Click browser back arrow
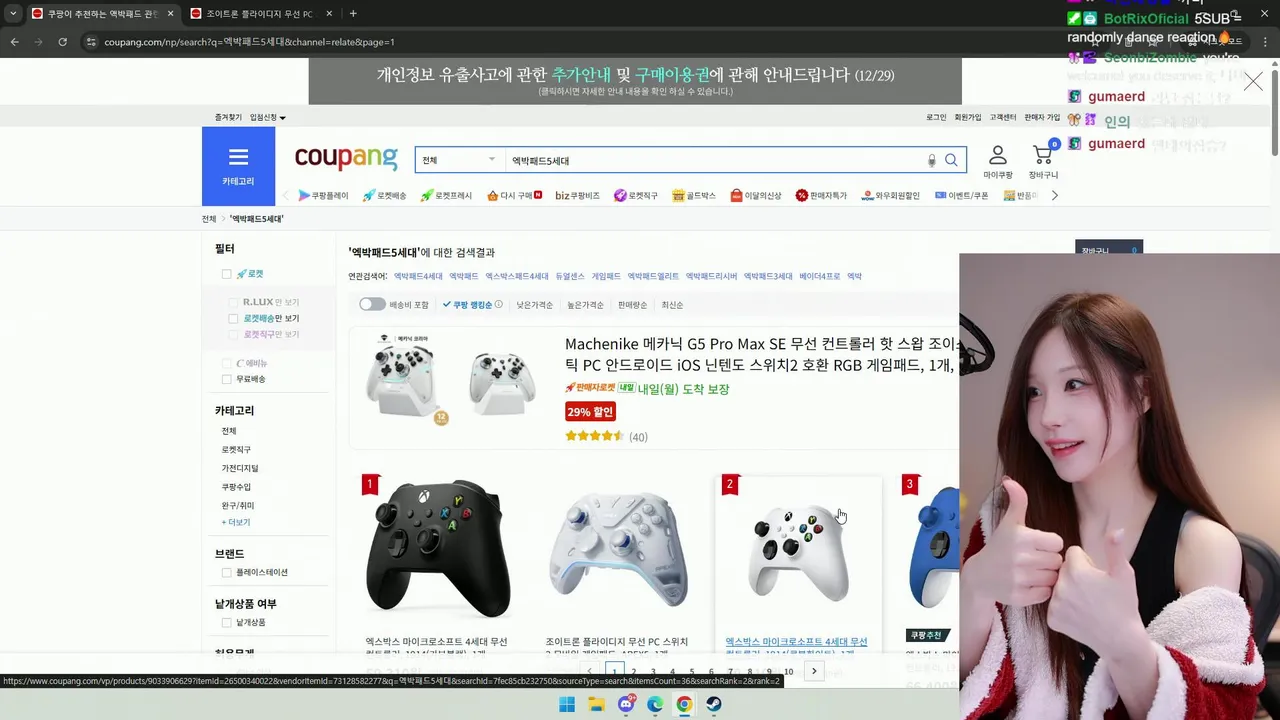1280x720 pixels. click(x=14, y=42)
